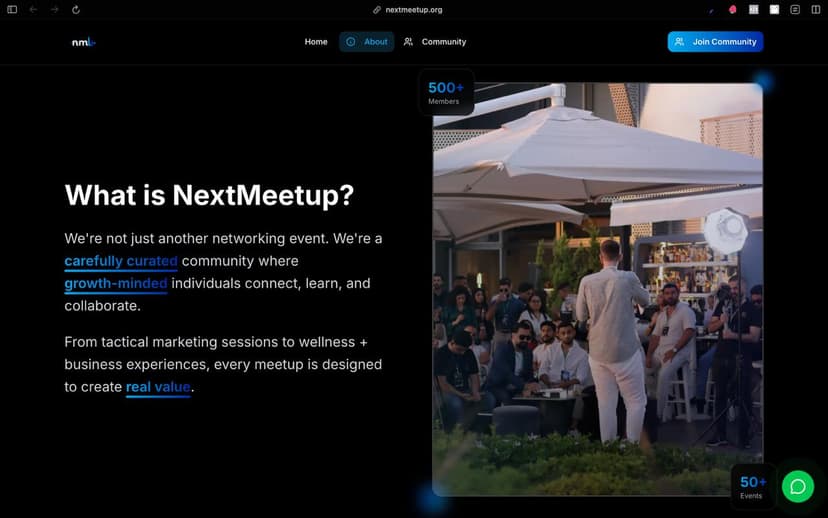The width and height of the screenshot is (828, 518).
Task: Click the 'real value' highlighted text
Action: (158, 387)
